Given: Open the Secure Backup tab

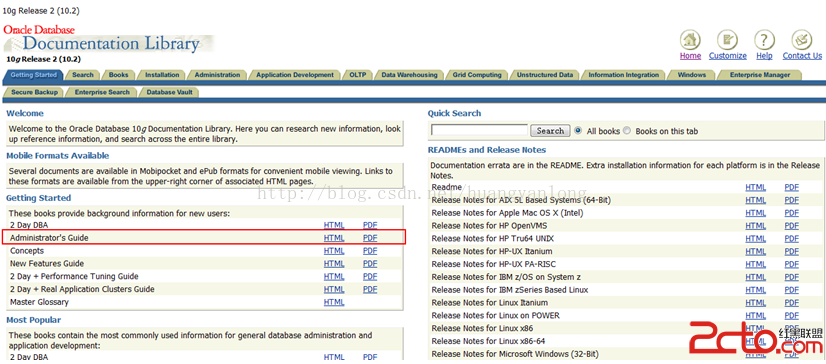Looking at the screenshot, I should pyautogui.click(x=34, y=92).
